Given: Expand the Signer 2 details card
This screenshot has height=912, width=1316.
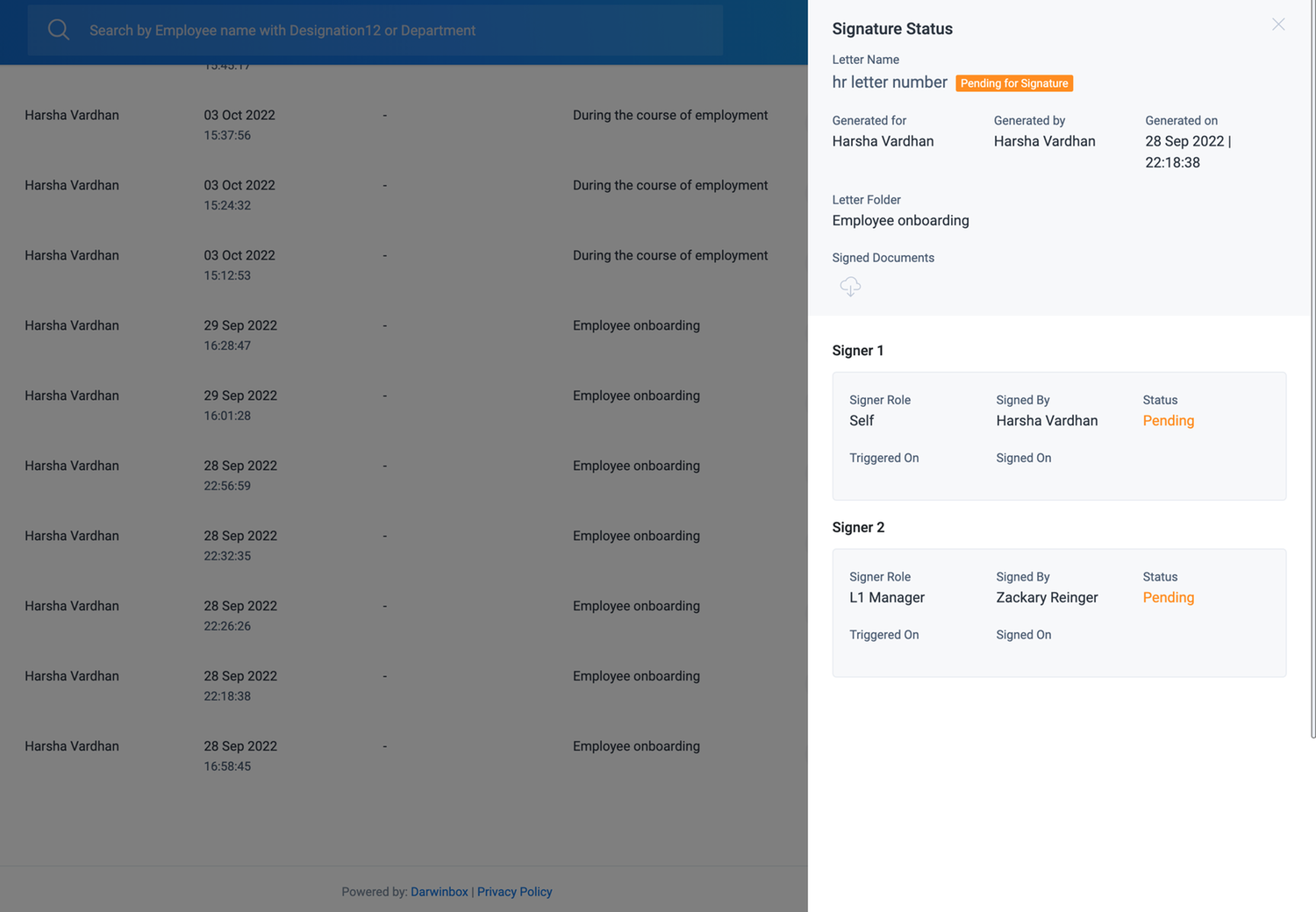Looking at the screenshot, I should tap(1059, 613).
